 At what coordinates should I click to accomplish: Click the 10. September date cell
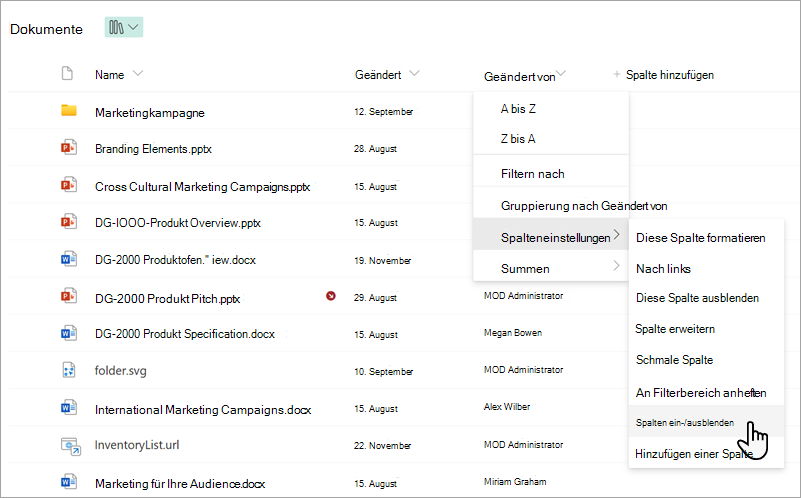383,372
